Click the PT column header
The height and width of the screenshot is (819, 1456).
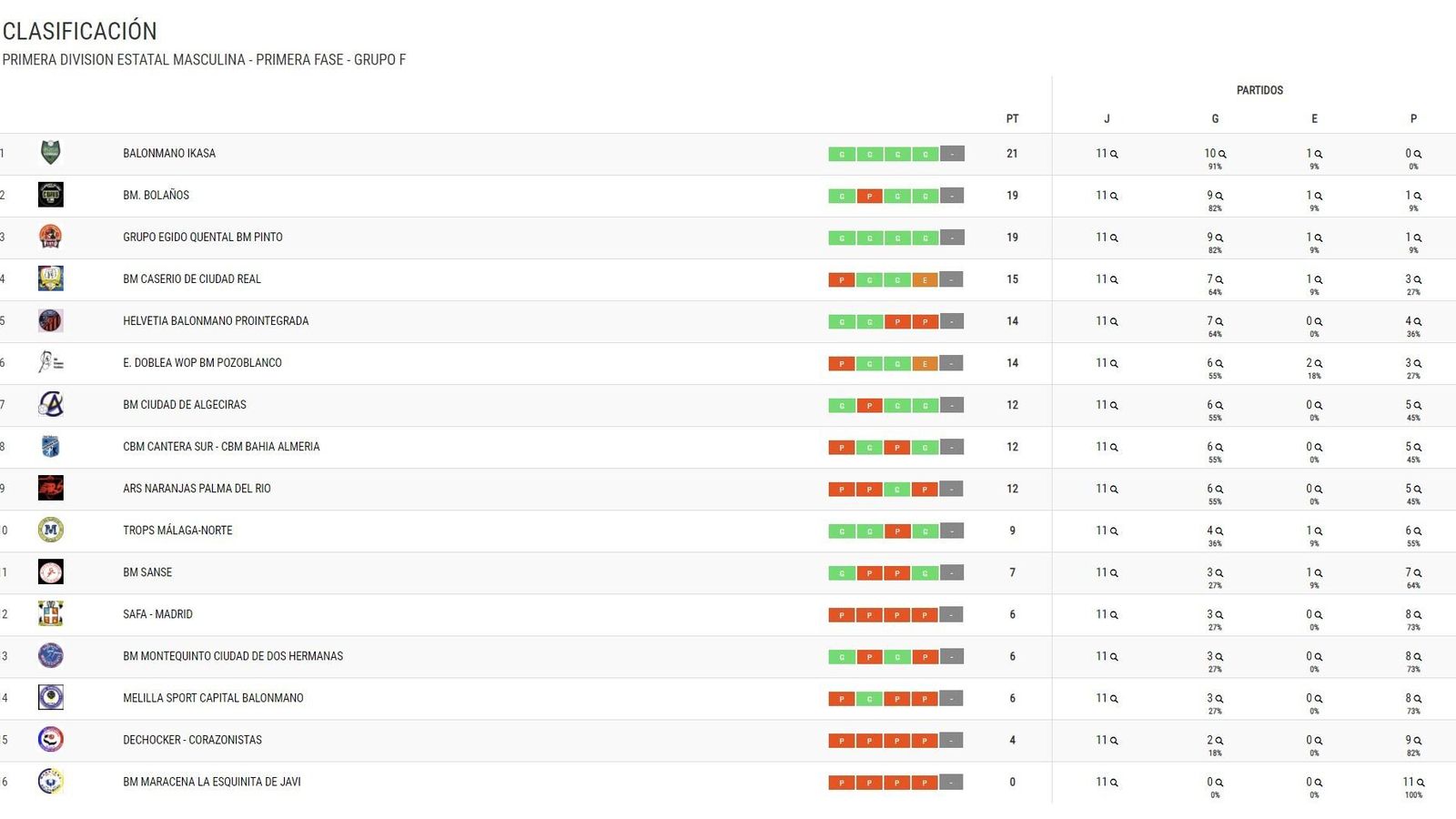pos(1012,119)
